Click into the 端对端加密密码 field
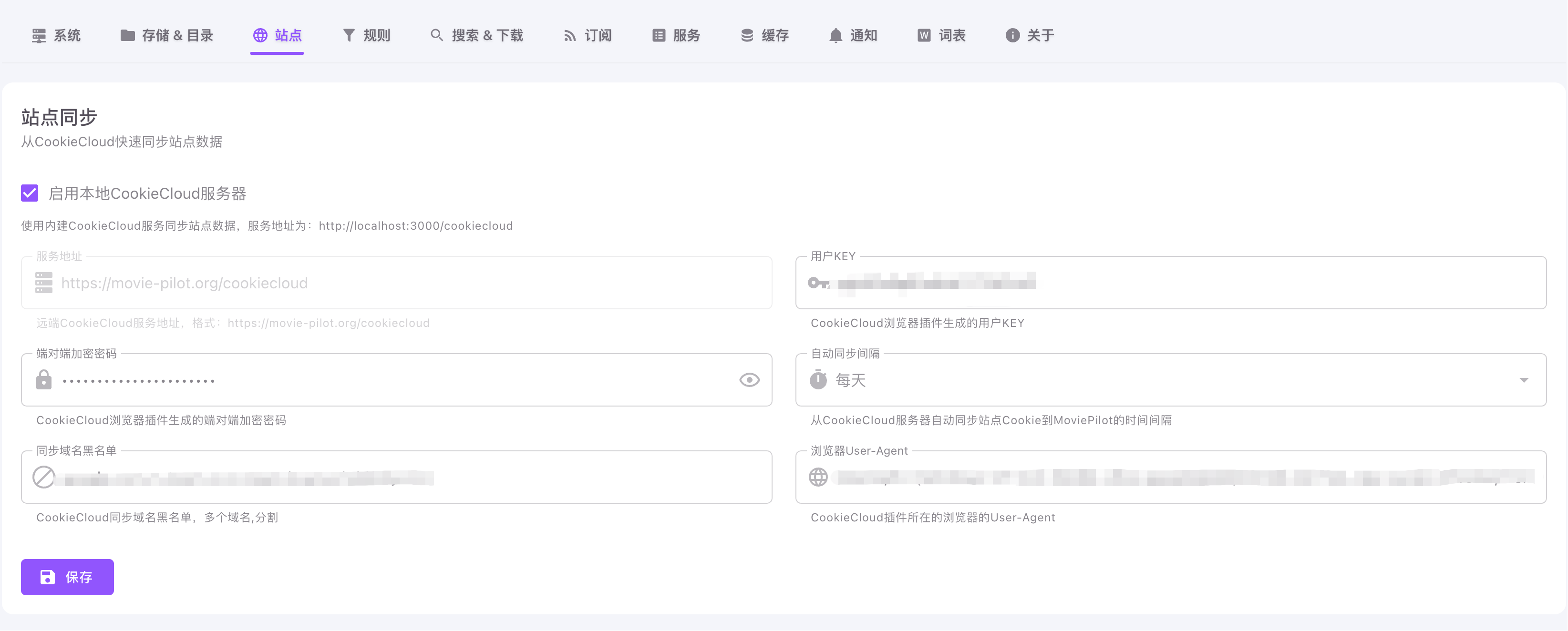 tap(397, 380)
